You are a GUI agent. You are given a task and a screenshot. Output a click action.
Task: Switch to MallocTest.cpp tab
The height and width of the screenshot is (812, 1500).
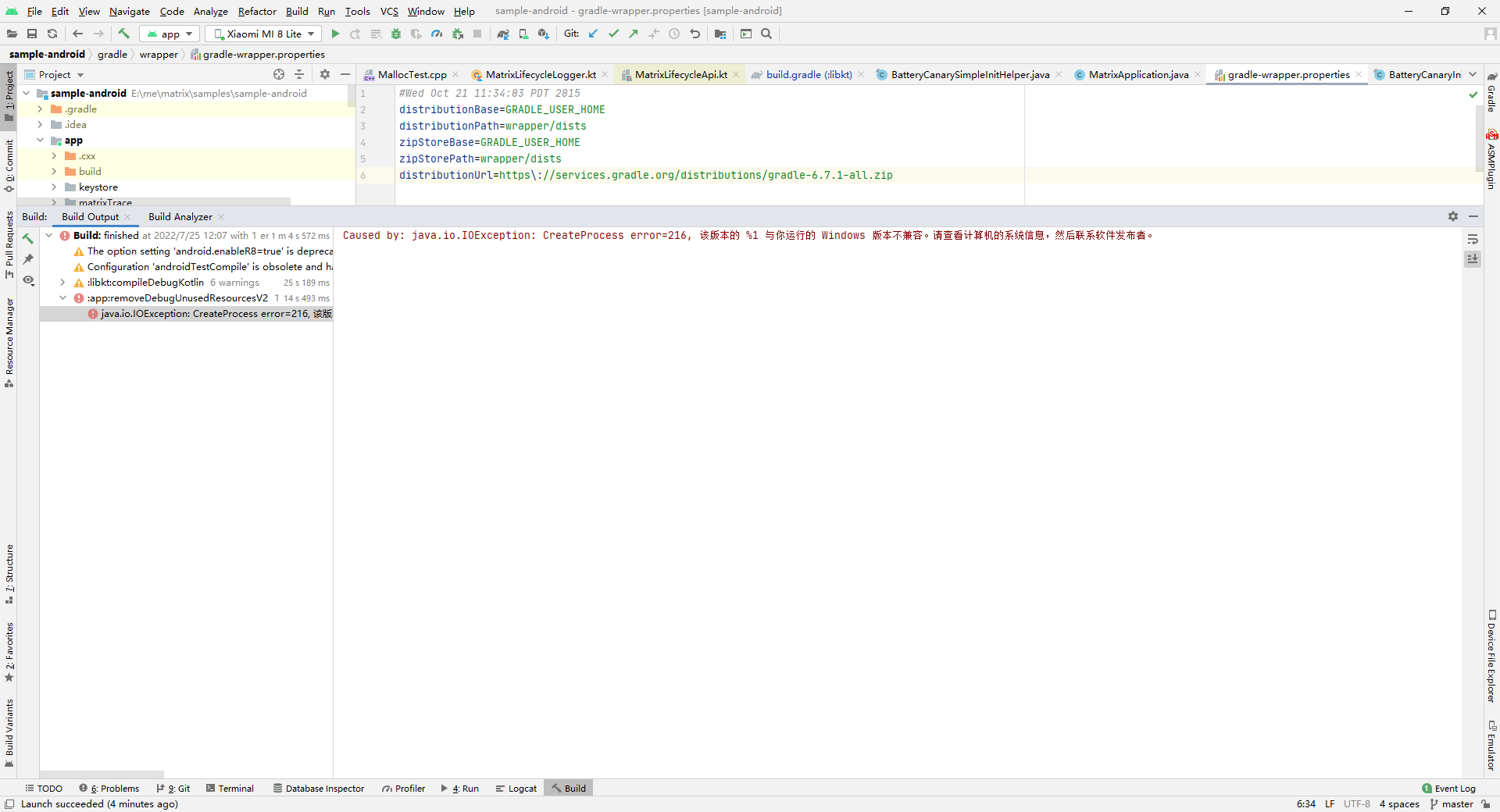point(412,75)
